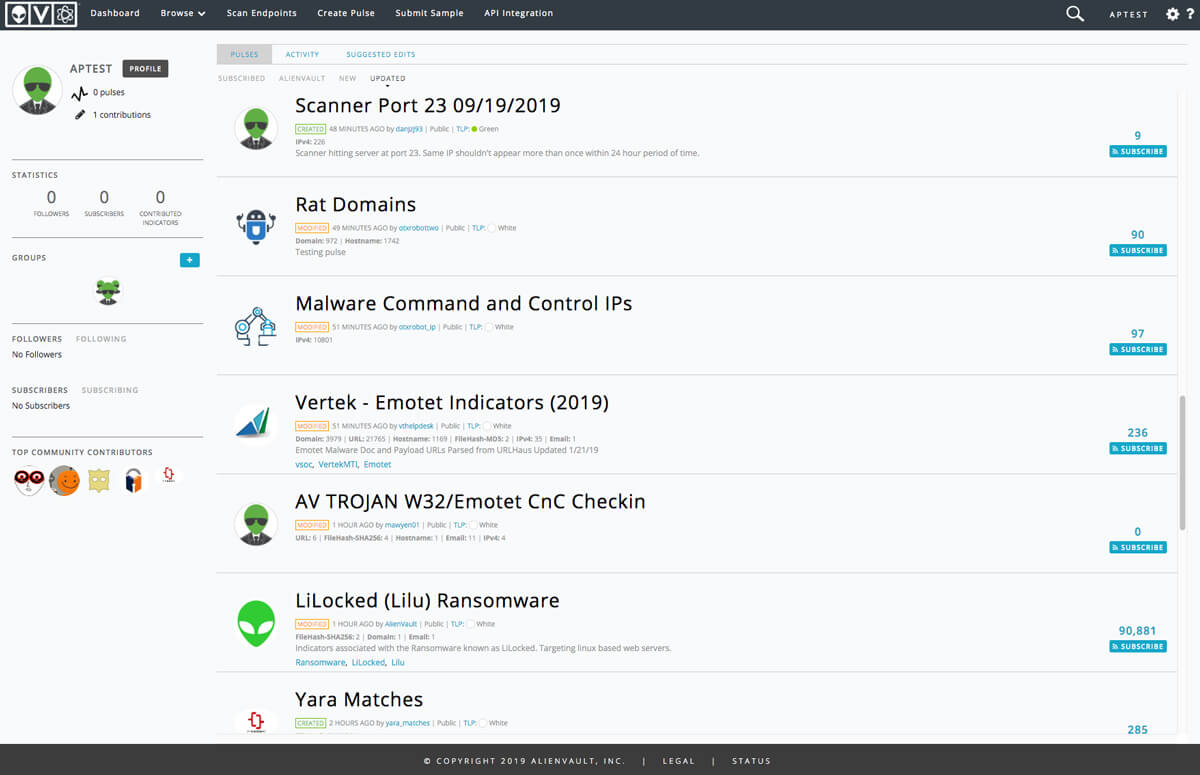Filter pulses by AlienVault
The height and width of the screenshot is (775, 1200).
(302, 78)
